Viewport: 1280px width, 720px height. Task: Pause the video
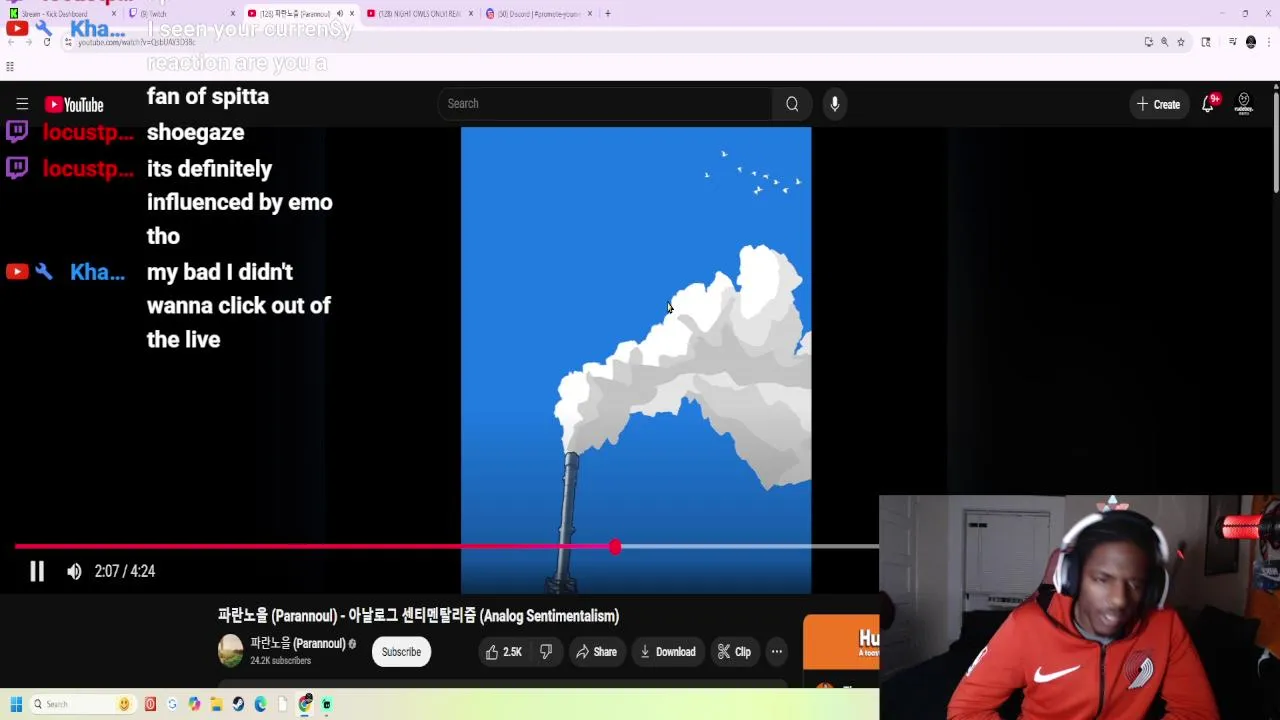36,571
